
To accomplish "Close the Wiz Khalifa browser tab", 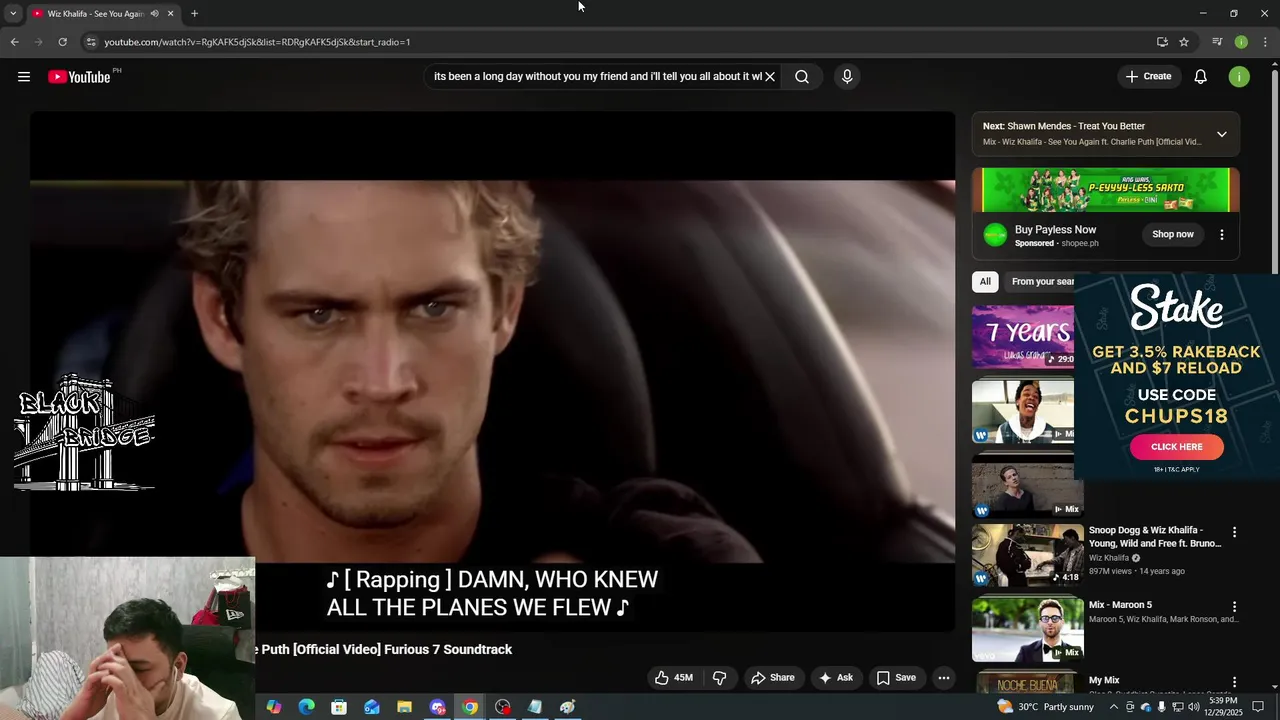I will (x=170, y=14).
